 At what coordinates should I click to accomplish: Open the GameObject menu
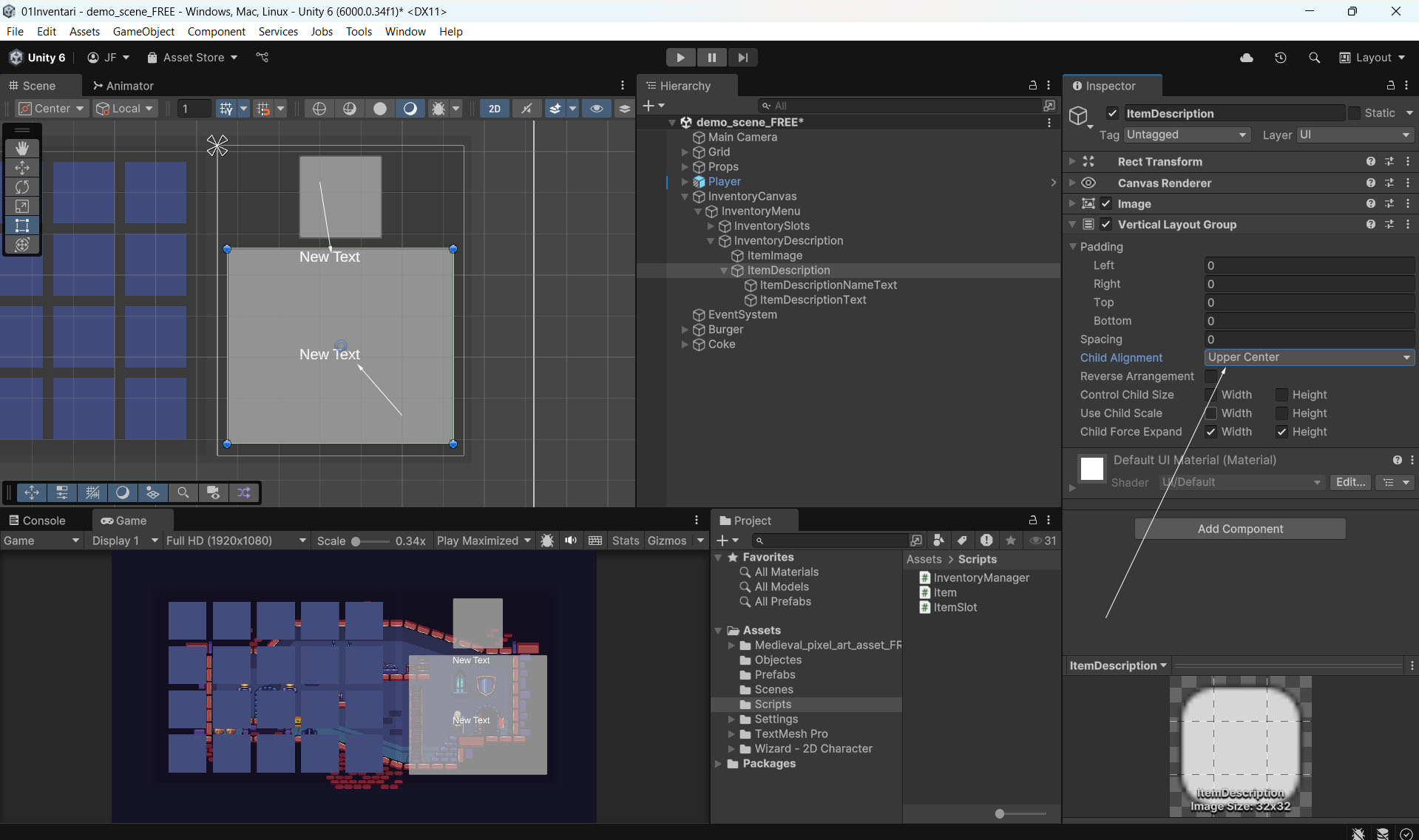[x=143, y=31]
